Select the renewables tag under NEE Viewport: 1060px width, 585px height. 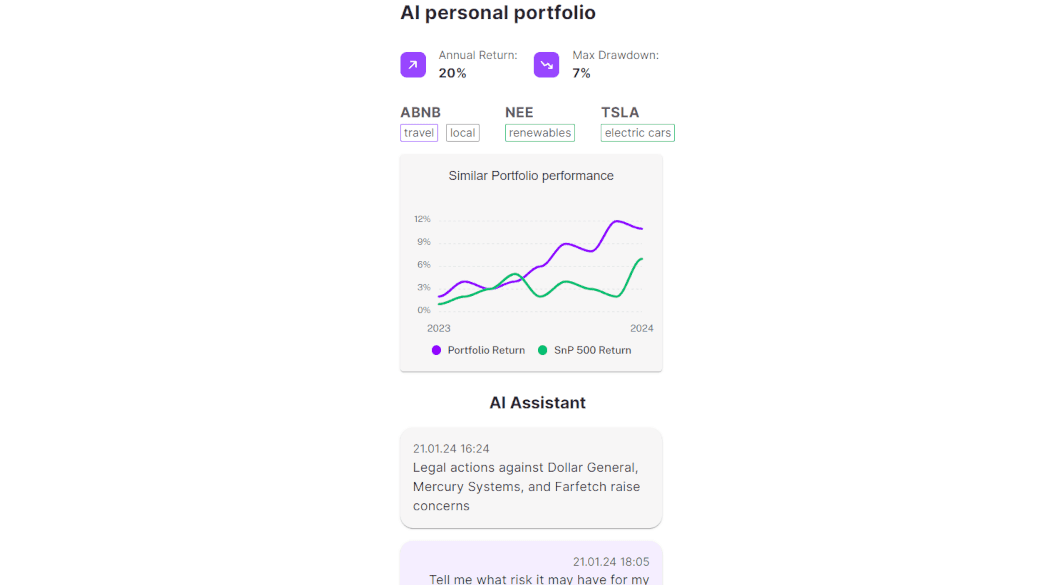tap(540, 133)
